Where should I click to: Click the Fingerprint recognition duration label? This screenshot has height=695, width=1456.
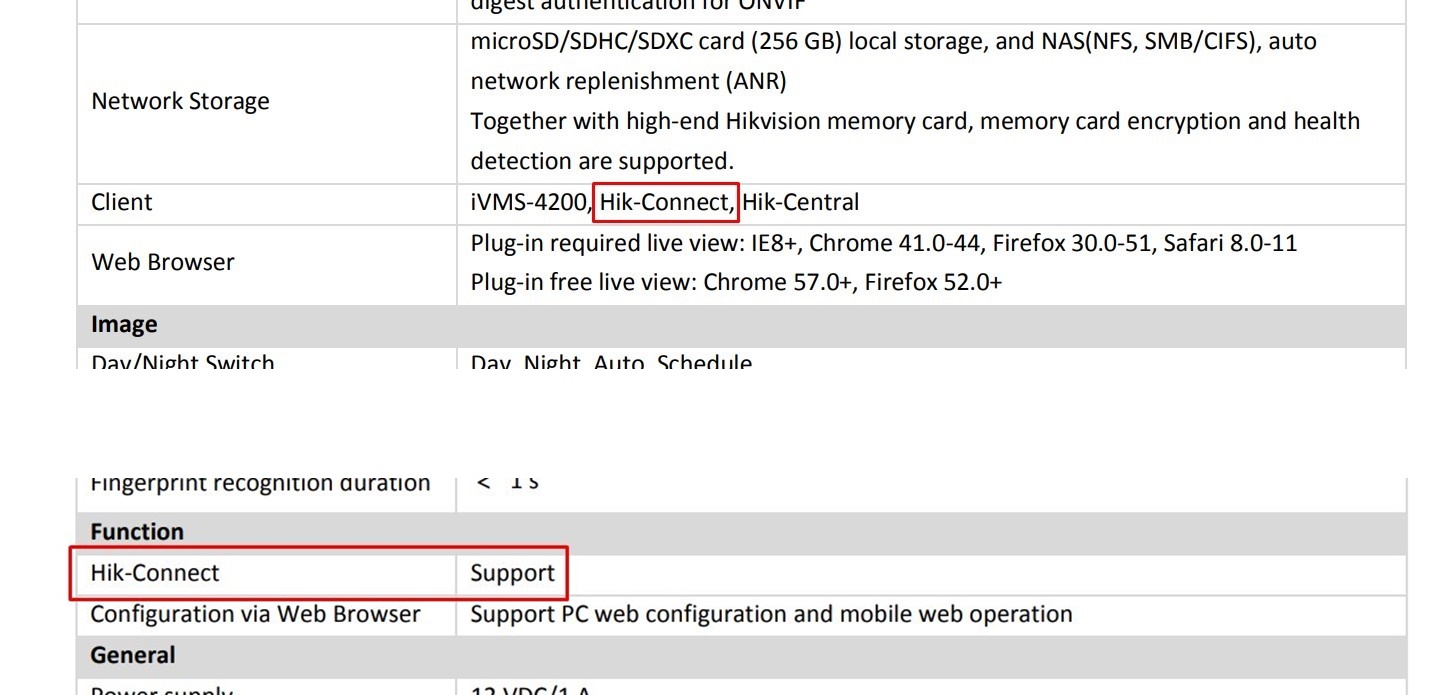[x=260, y=484]
